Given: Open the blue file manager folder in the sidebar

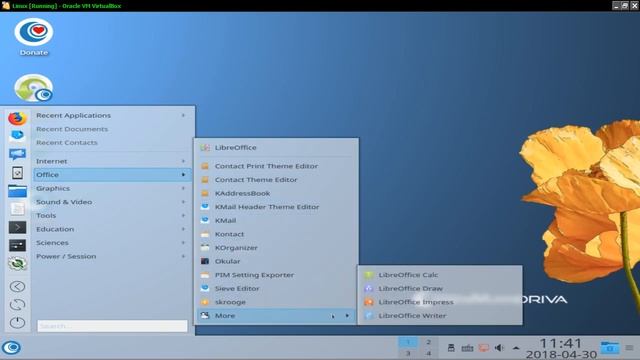Looking at the screenshot, I should coord(17,191).
